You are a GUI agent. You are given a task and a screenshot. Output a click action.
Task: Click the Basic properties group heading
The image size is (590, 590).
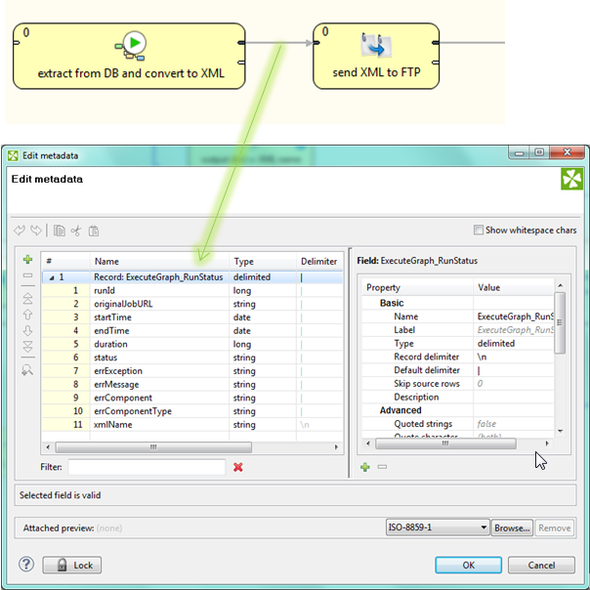coord(392,303)
